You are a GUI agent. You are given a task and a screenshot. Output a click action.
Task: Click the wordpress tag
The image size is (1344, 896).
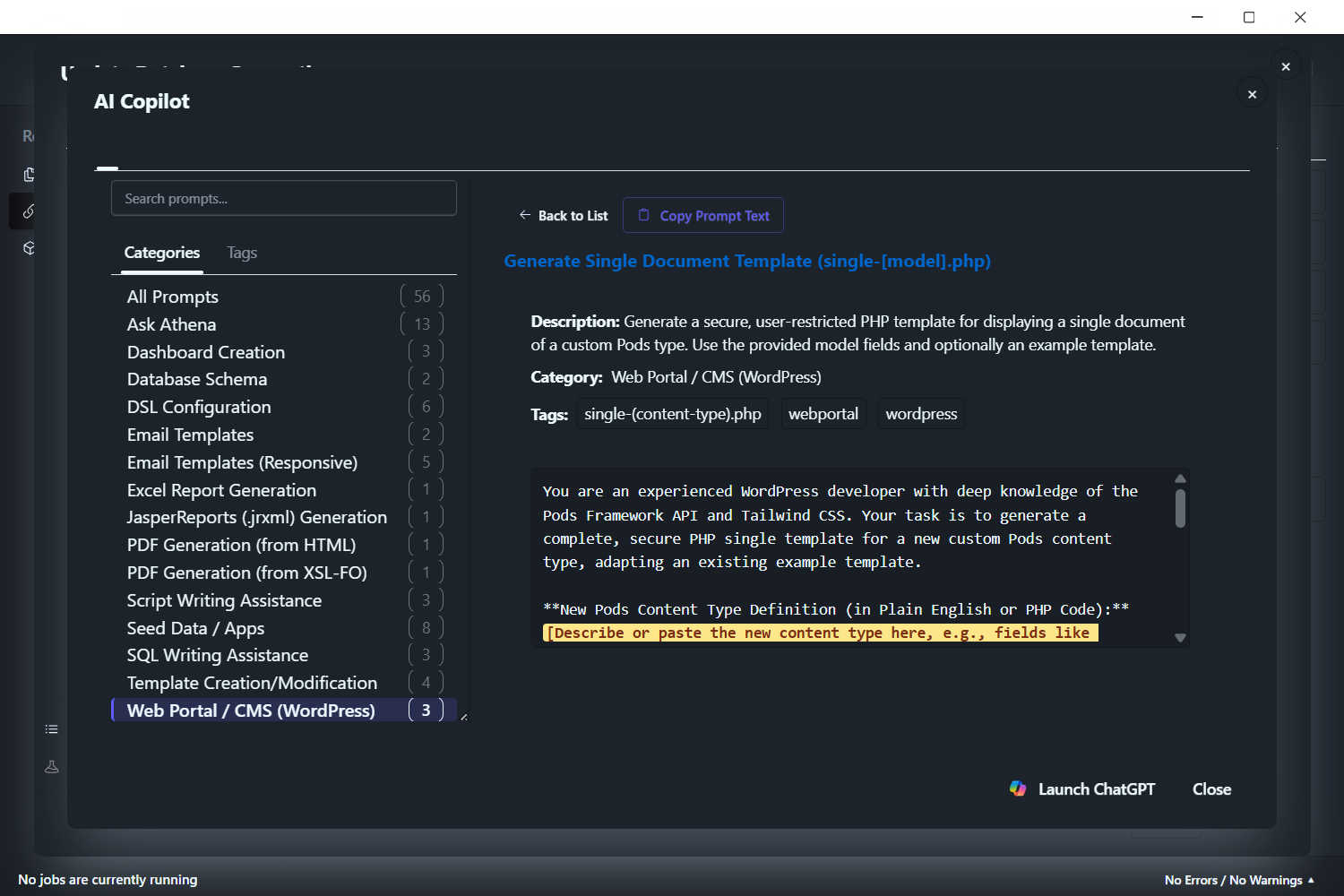coord(921,414)
